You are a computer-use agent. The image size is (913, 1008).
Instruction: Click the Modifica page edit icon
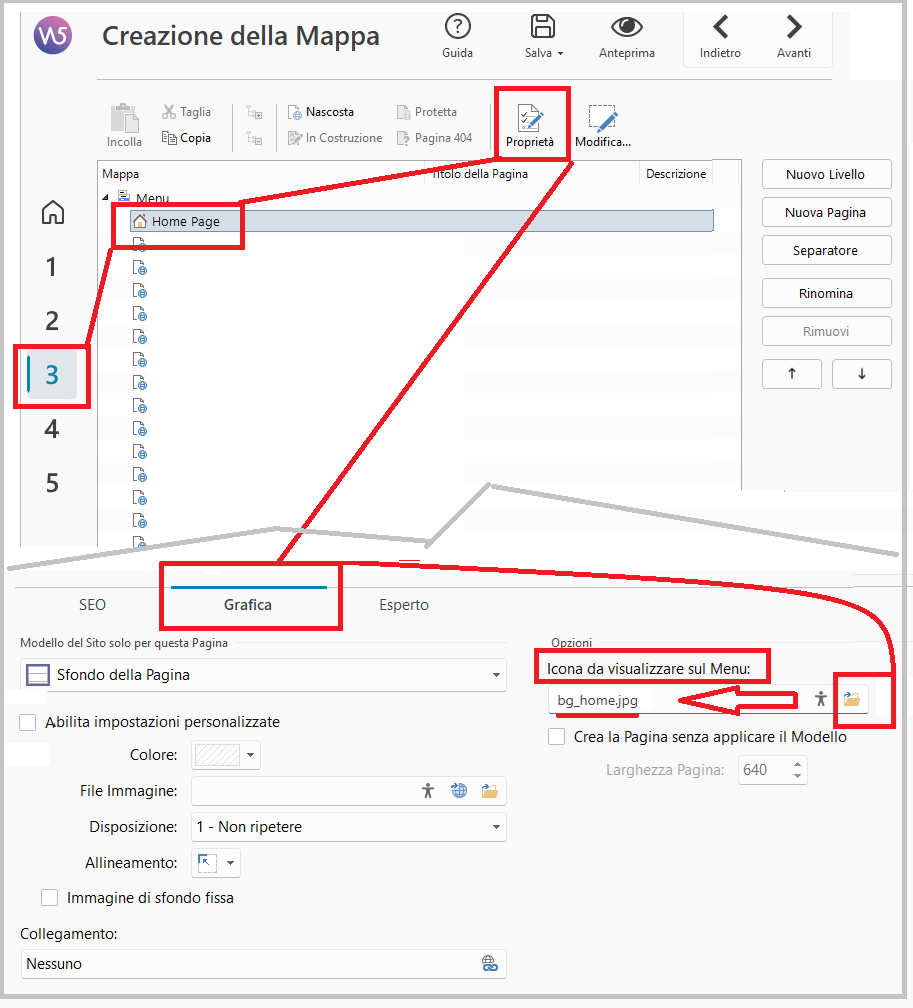point(602,122)
